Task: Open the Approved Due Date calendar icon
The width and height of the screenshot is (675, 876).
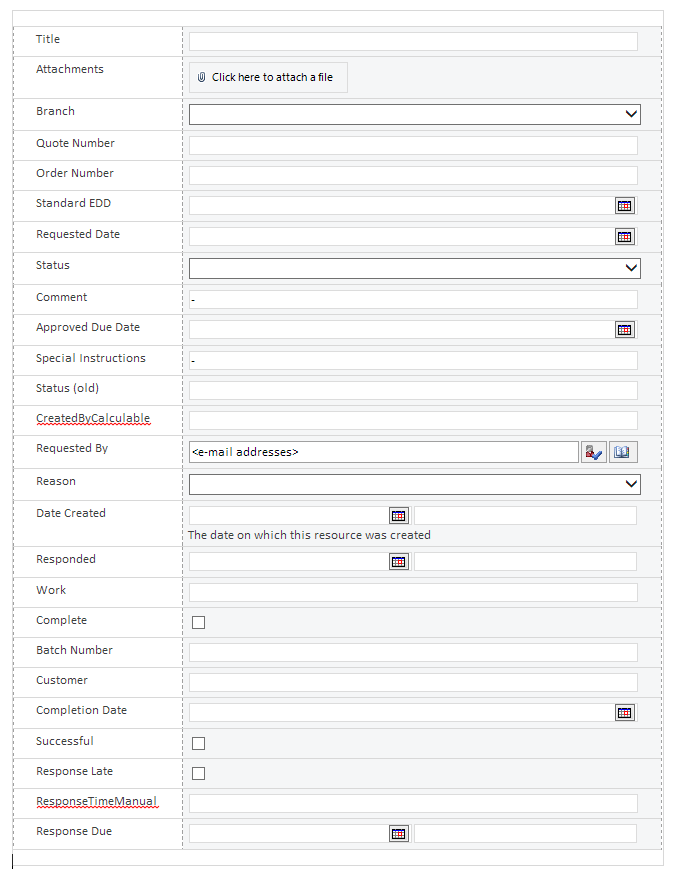Action: pos(625,330)
